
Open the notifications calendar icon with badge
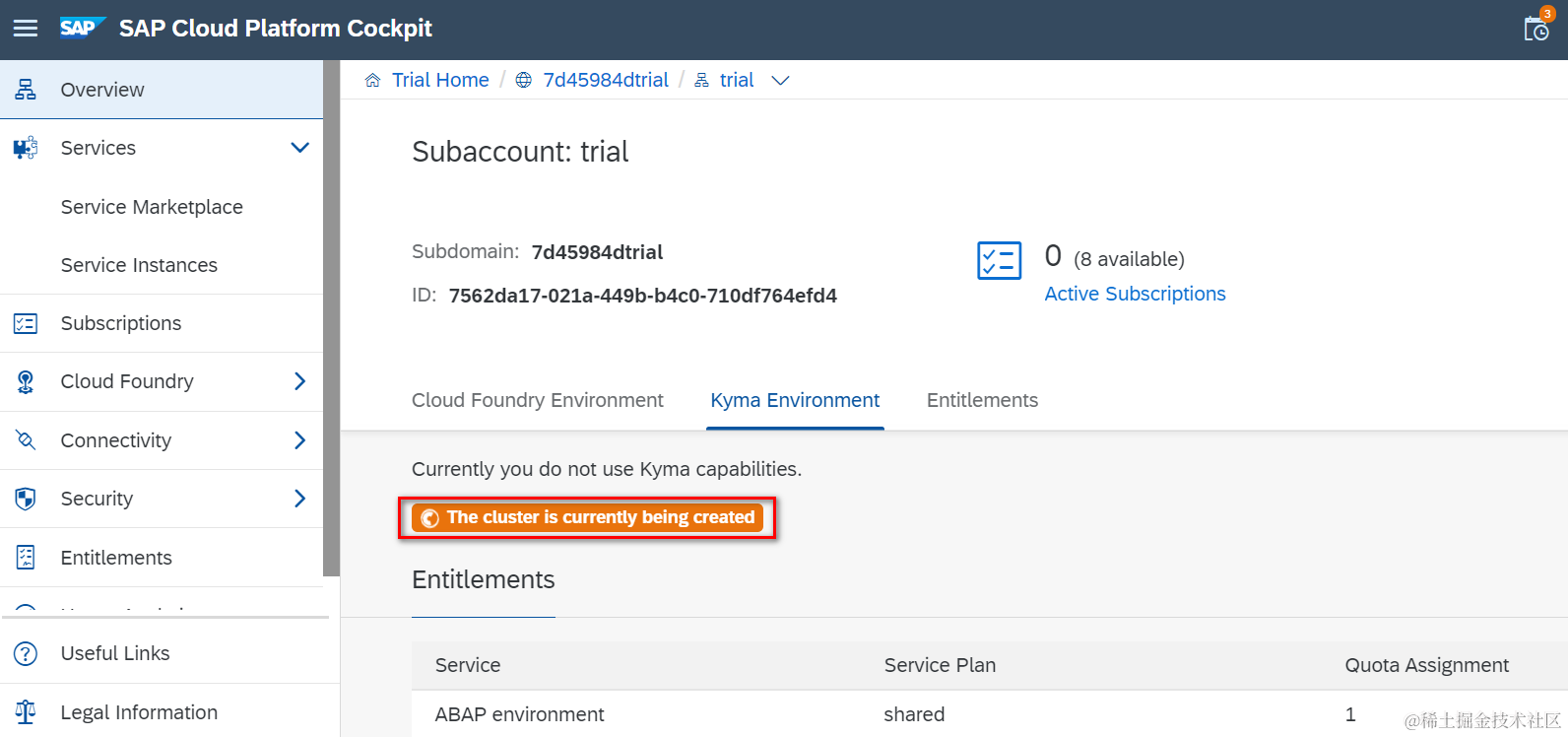coord(1536,28)
